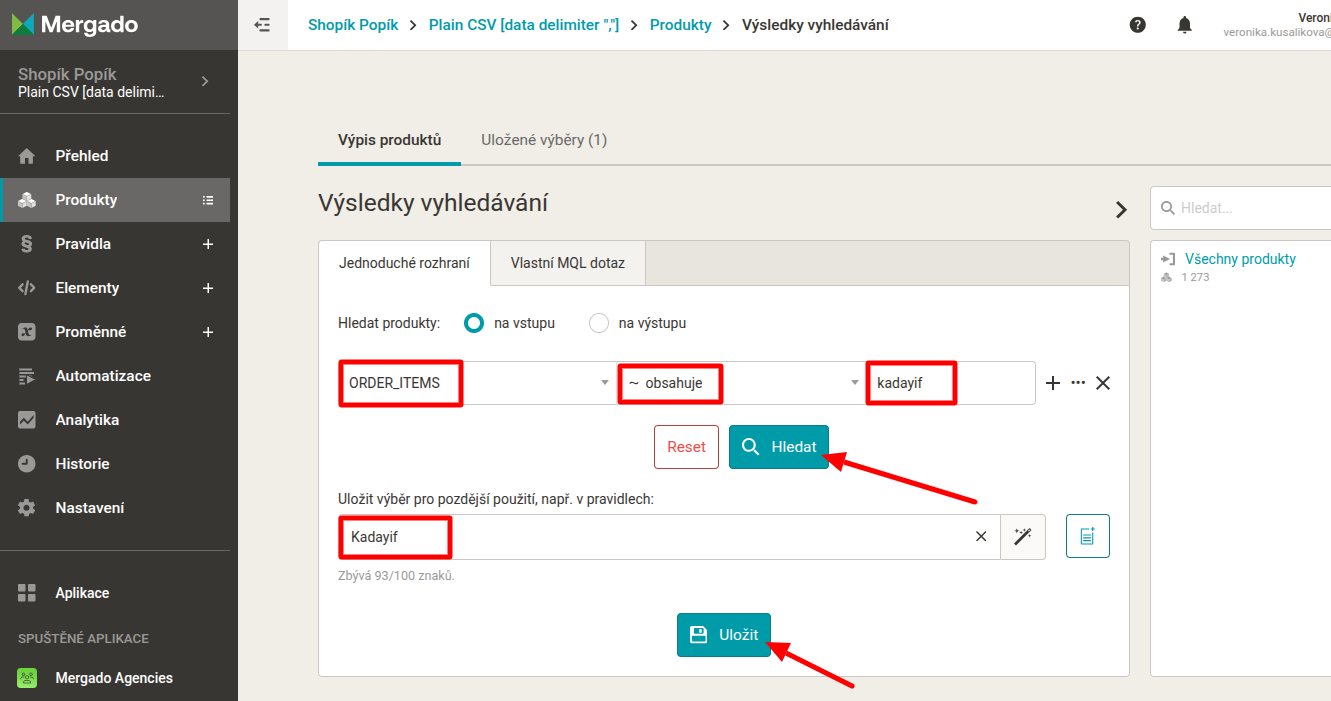Switch to the Výpis produktů tab
This screenshot has width=1331, height=701.
click(x=389, y=140)
